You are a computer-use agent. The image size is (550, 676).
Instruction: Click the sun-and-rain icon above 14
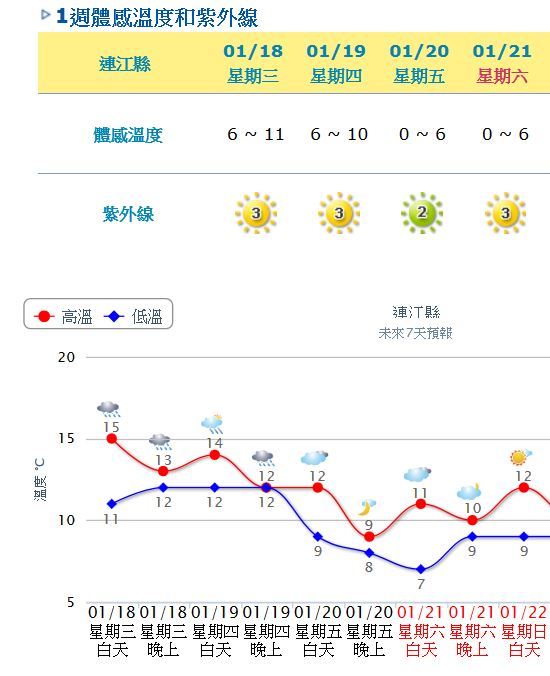point(212,424)
